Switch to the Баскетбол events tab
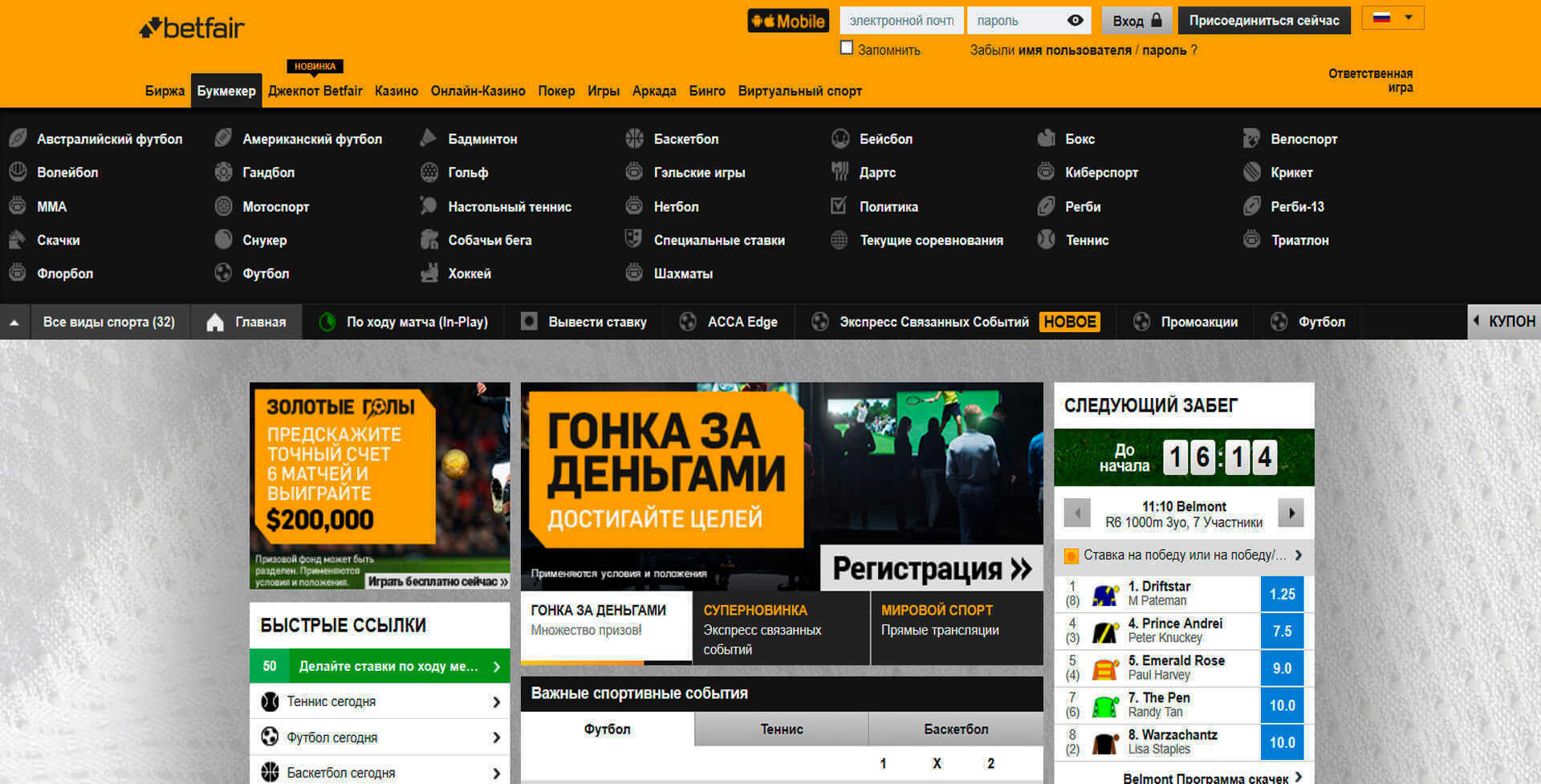 pyautogui.click(x=955, y=729)
